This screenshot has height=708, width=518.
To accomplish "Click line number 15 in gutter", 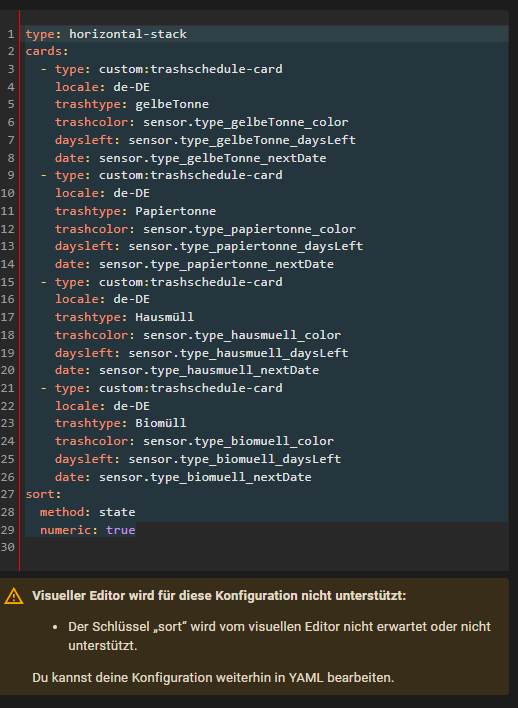I will click(7, 282).
